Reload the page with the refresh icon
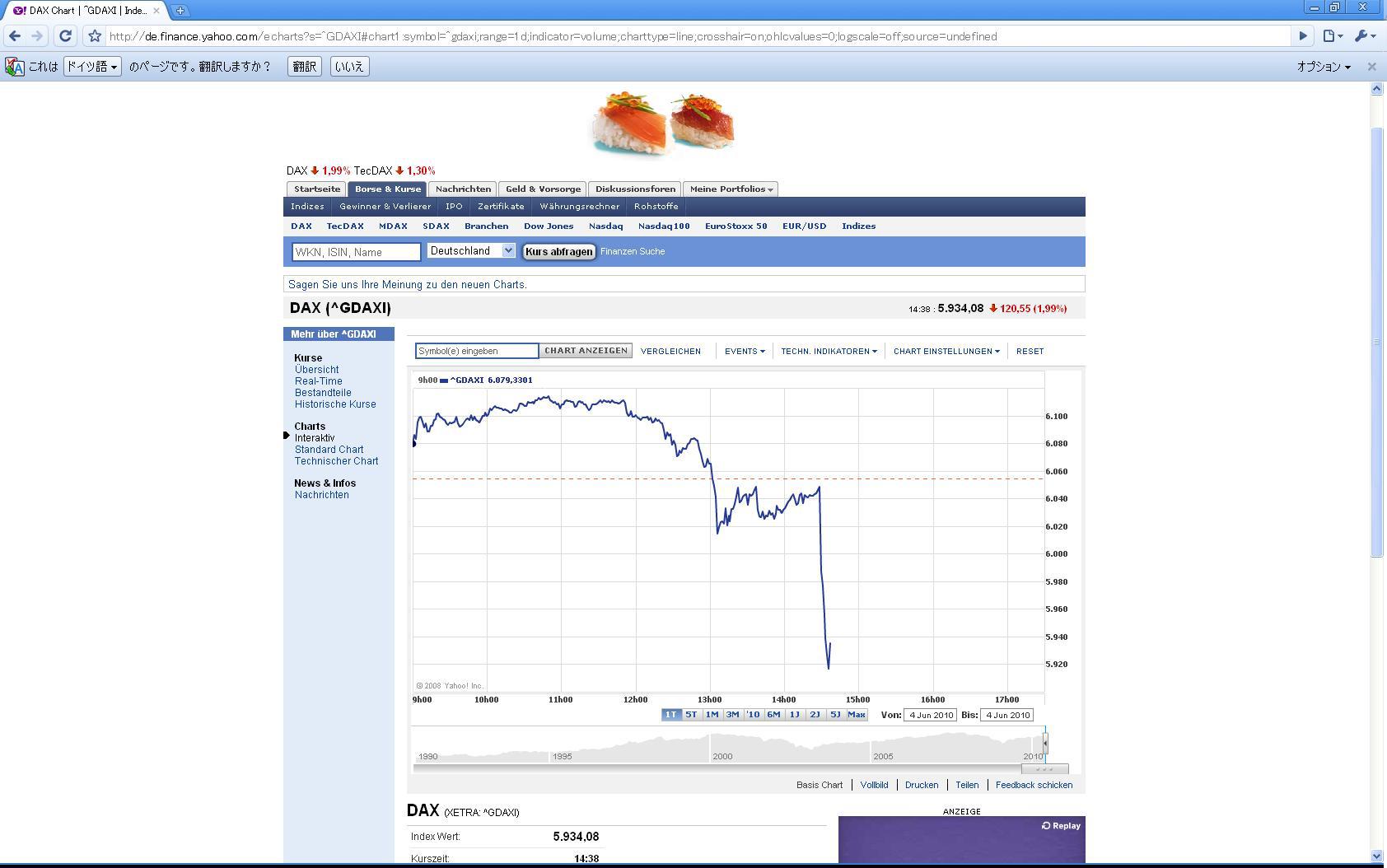The height and width of the screenshot is (868, 1387). [65, 36]
